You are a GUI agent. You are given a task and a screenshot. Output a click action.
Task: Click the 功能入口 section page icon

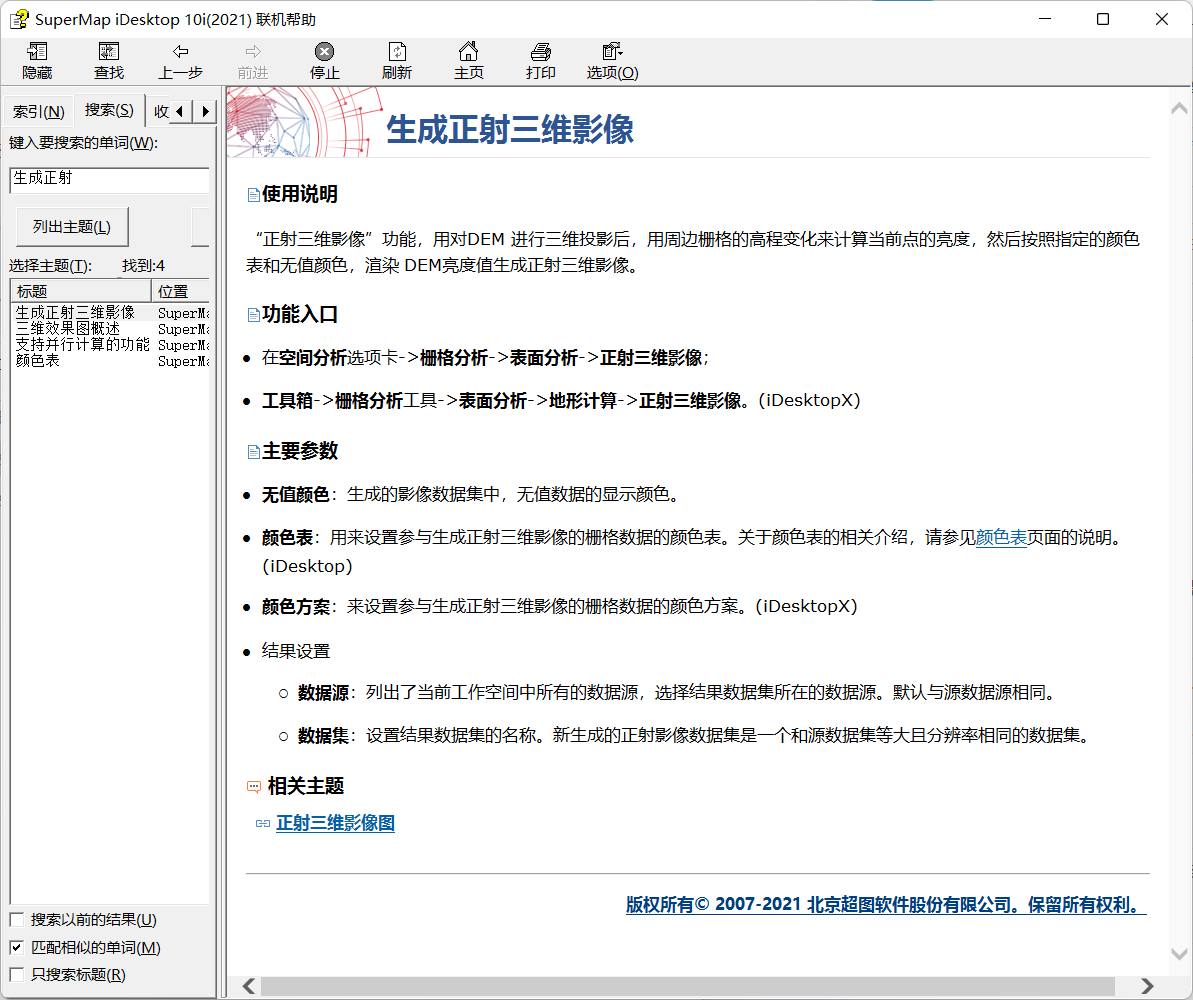click(x=253, y=315)
